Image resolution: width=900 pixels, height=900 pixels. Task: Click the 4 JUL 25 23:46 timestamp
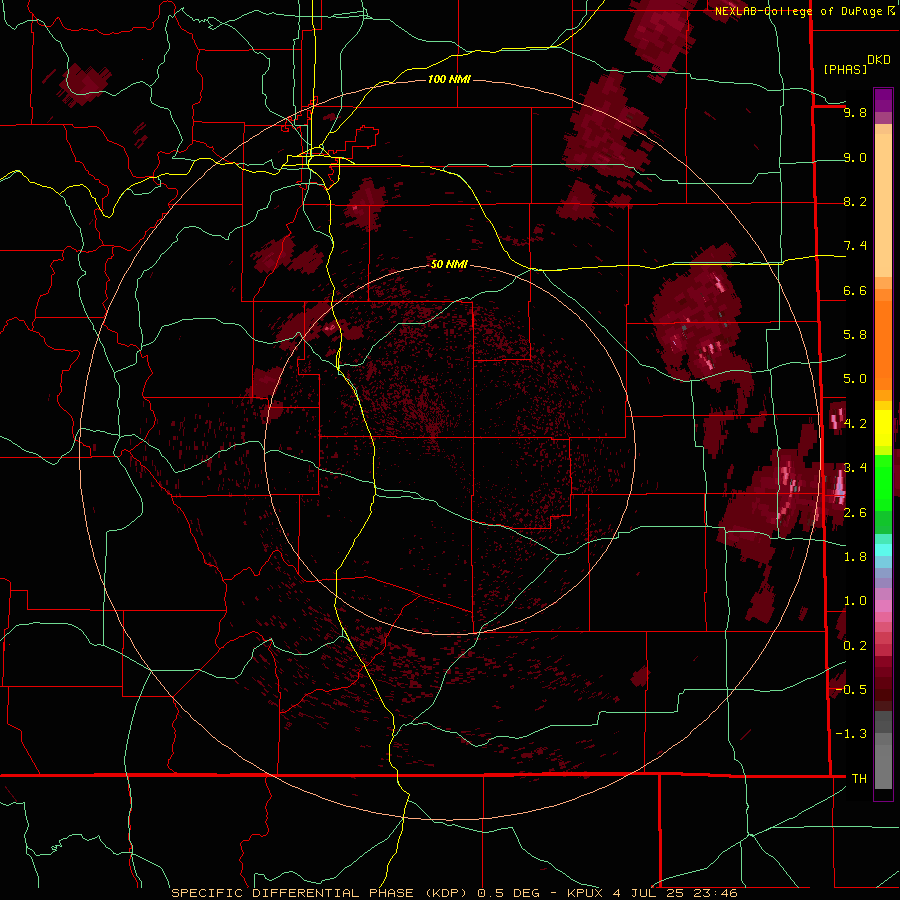click(x=675, y=893)
